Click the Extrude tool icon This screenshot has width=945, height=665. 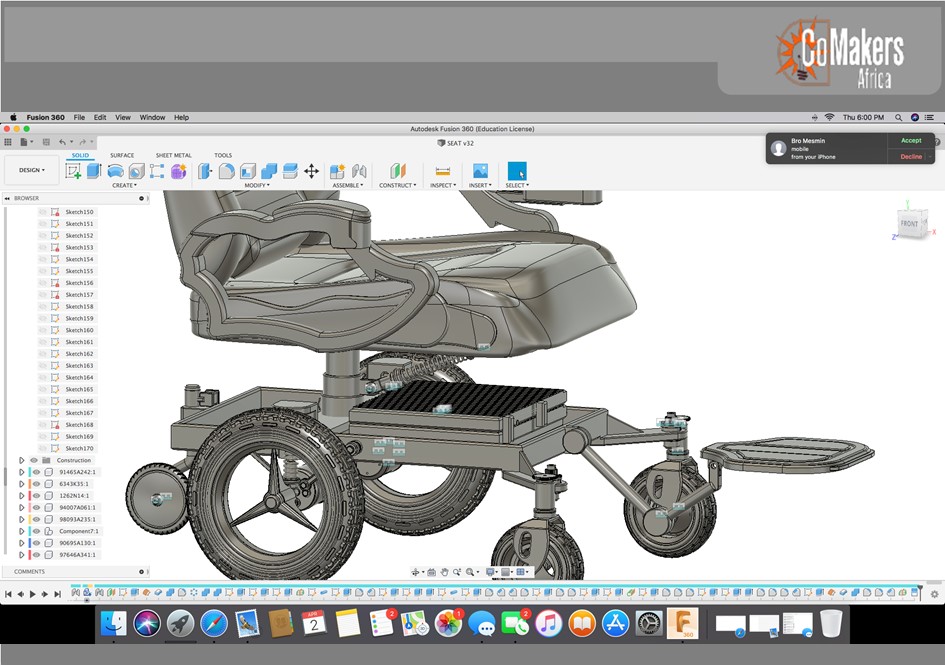point(94,171)
